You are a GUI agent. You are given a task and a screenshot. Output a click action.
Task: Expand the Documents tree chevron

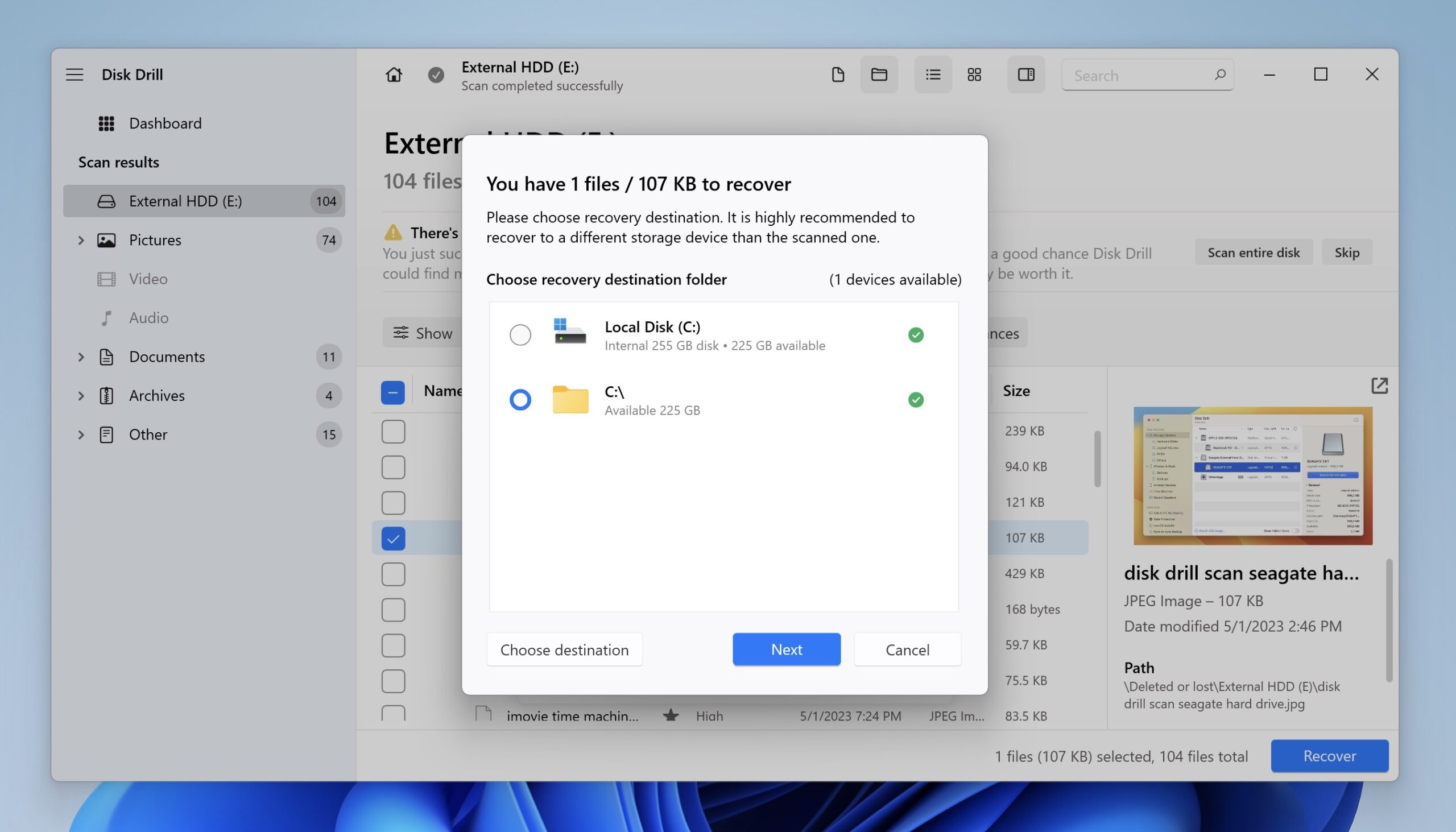(x=81, y=357)
